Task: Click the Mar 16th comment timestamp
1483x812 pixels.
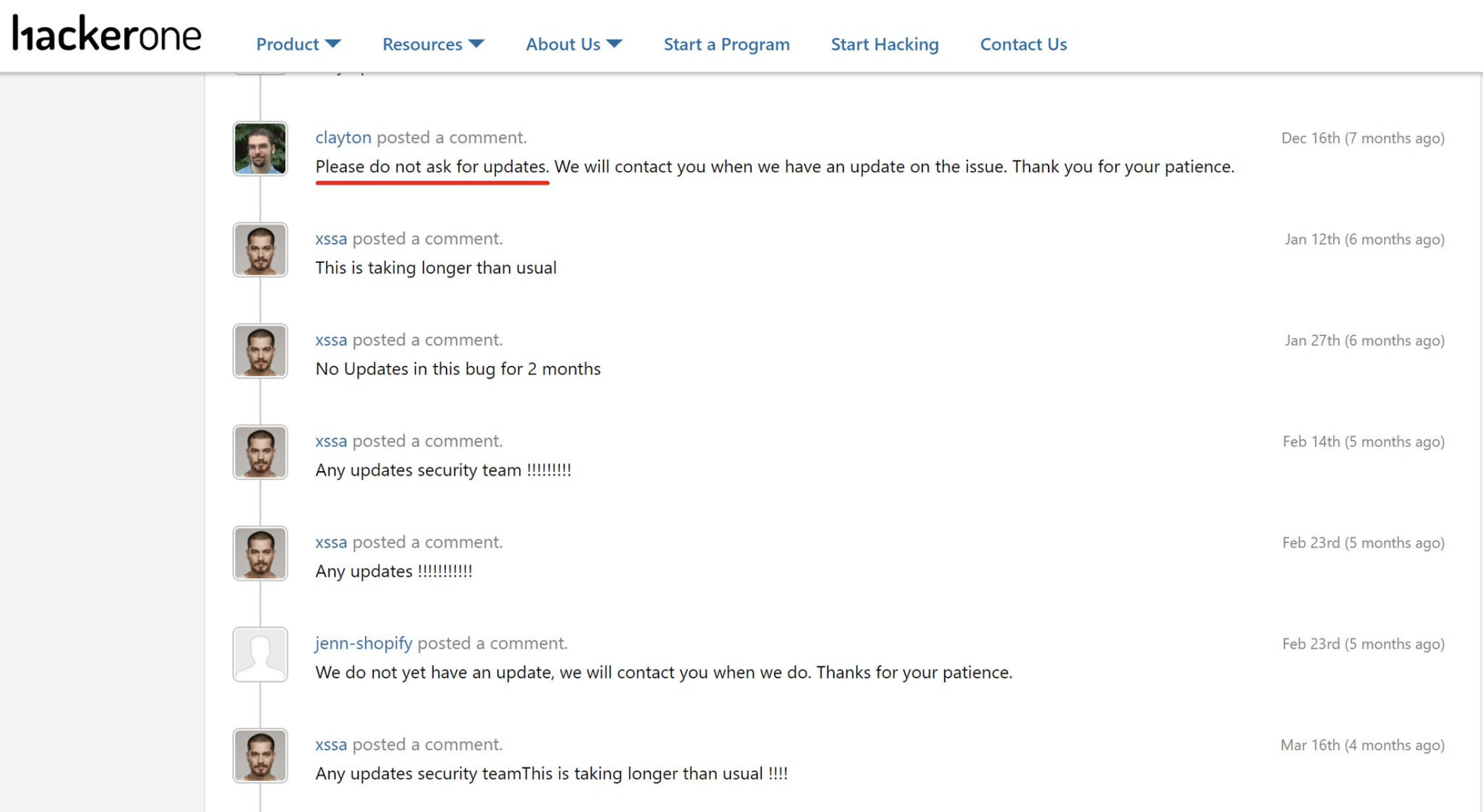Action: [1362, 745]
